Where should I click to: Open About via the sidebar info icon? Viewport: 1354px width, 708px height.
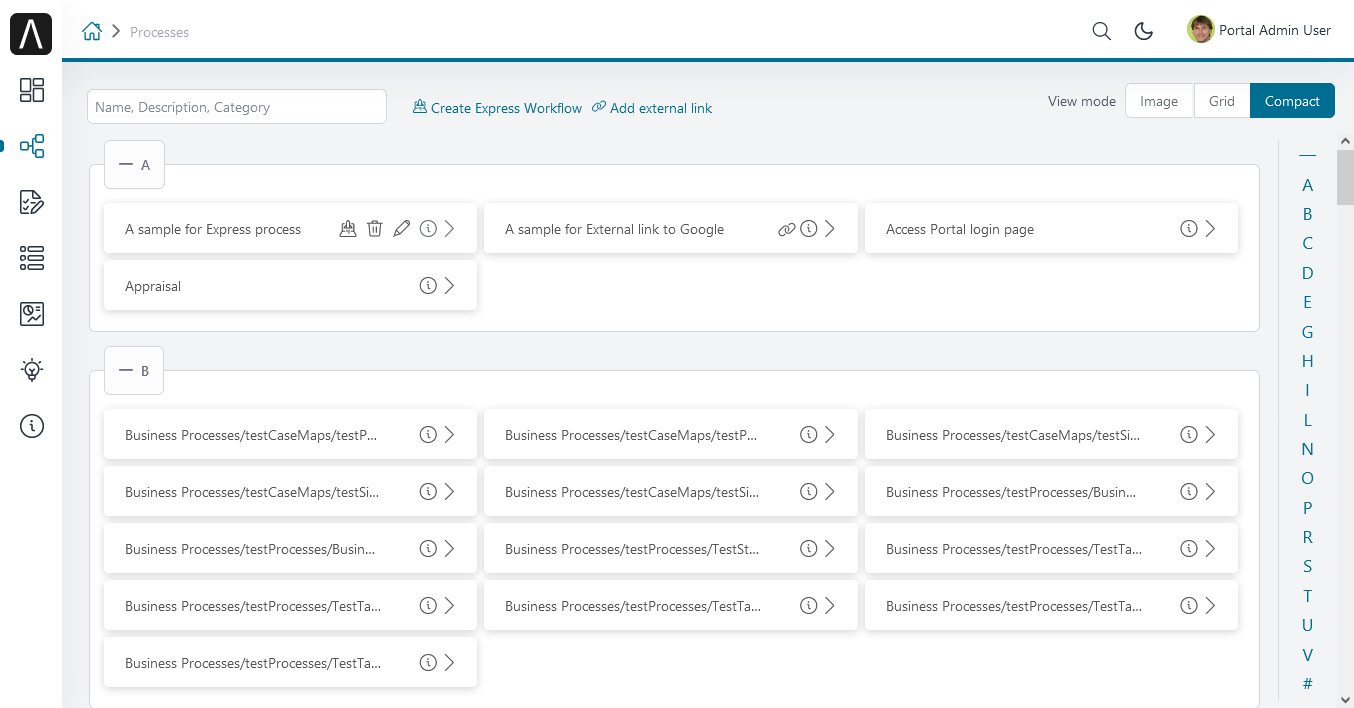(x=31, y=425)
